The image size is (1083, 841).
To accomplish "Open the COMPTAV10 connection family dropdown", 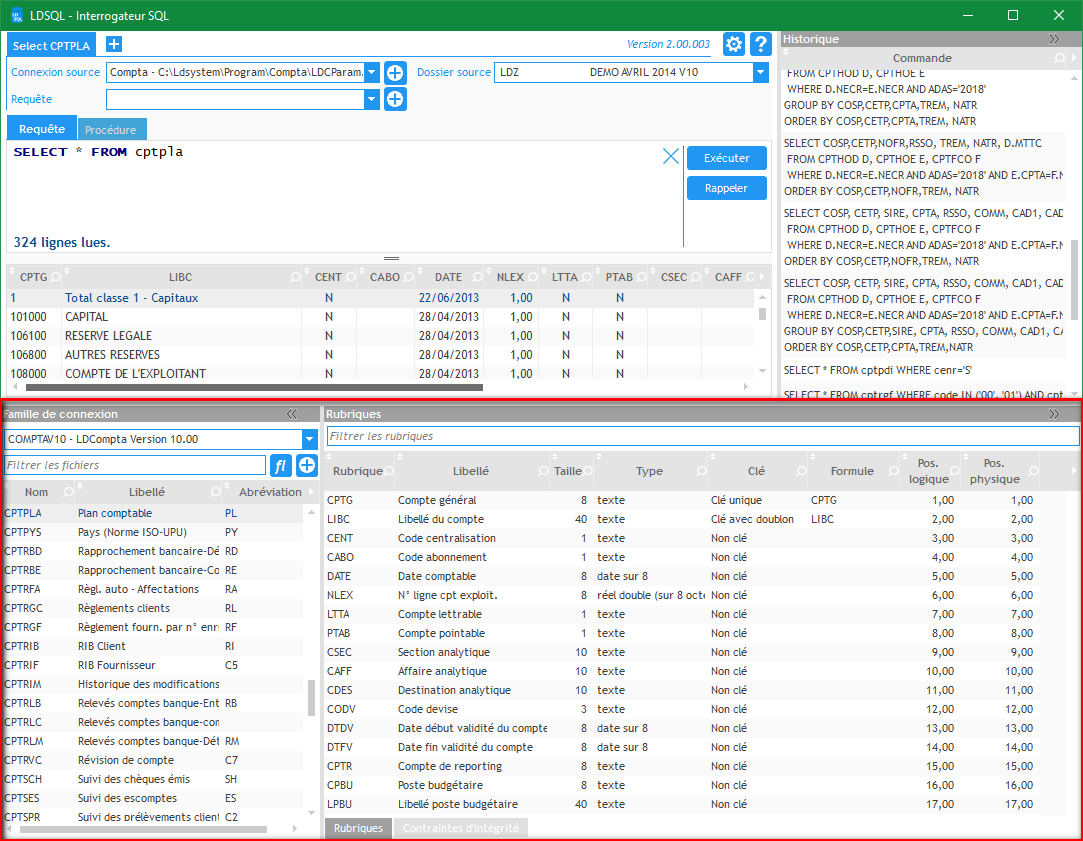I will pos(309,439).
